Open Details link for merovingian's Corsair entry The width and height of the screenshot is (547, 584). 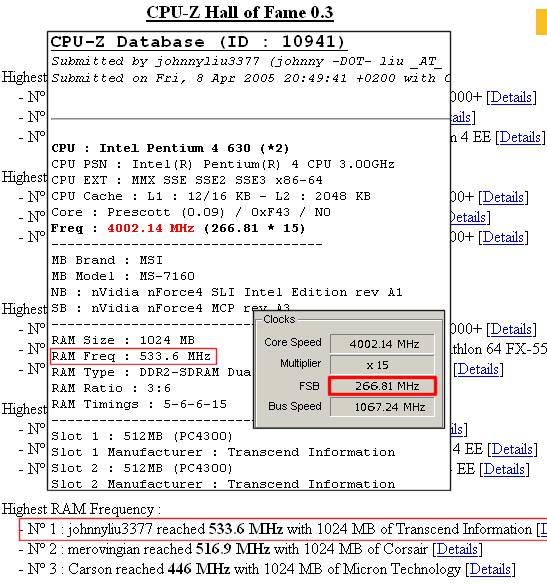457,549
